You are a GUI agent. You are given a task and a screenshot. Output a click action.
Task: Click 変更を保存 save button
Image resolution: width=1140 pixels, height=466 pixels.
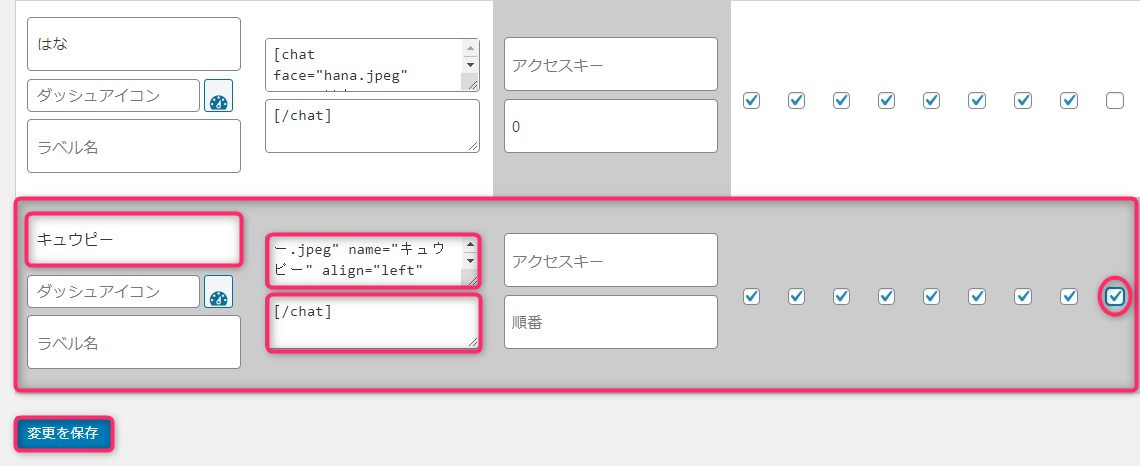(x=63, y=434)
